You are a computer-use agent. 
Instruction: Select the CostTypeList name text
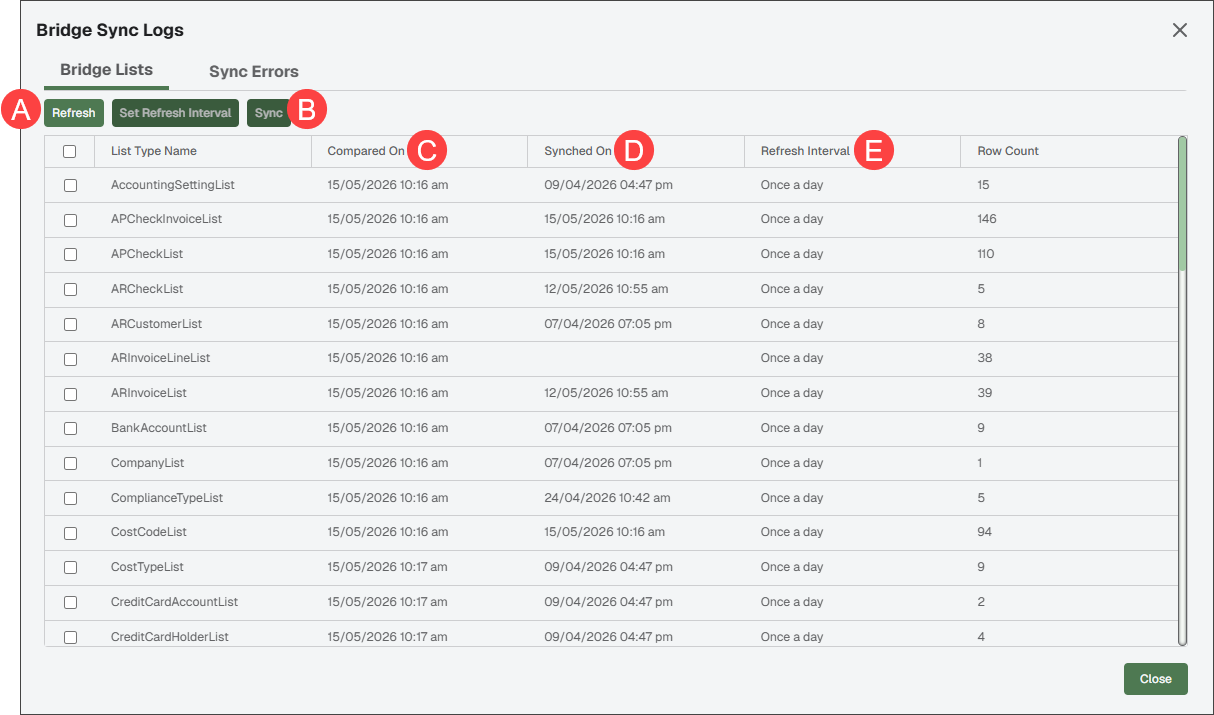point(147,567)
